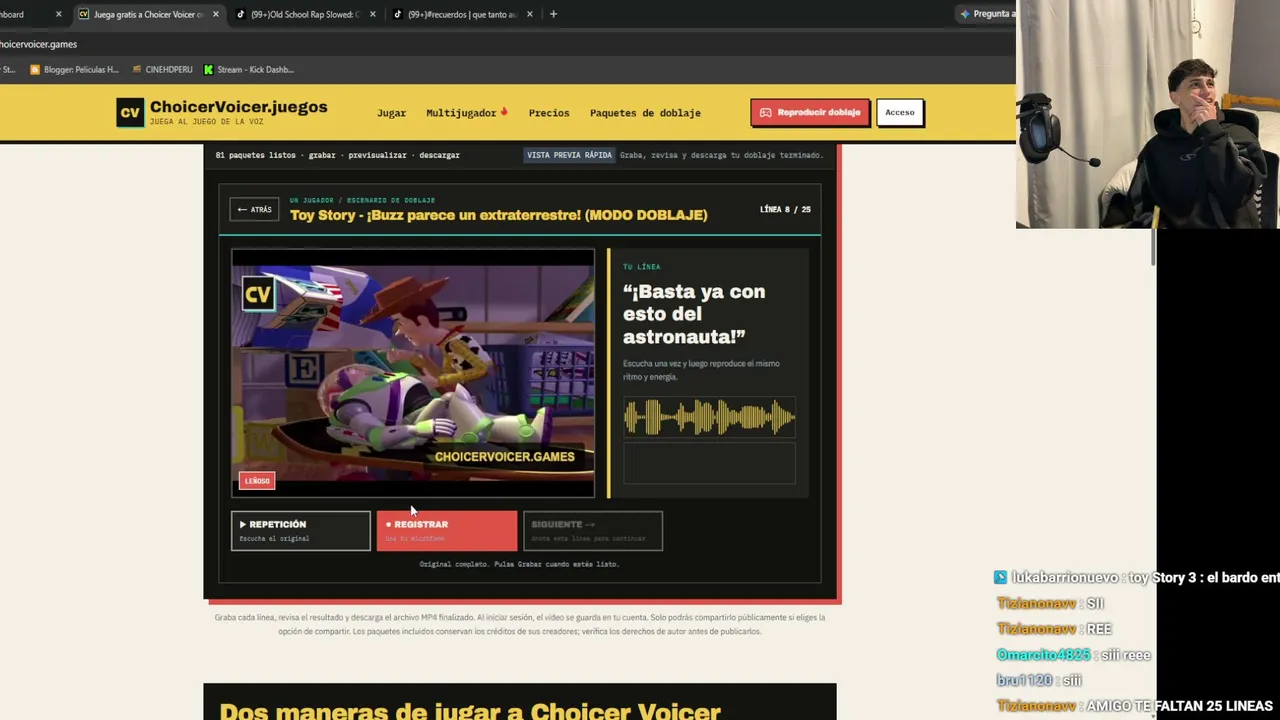Click the lukabarrionuevo 'toy Story 3' chat message
The height and width of the screenshot is (720, 1280).
point(1137,578)
